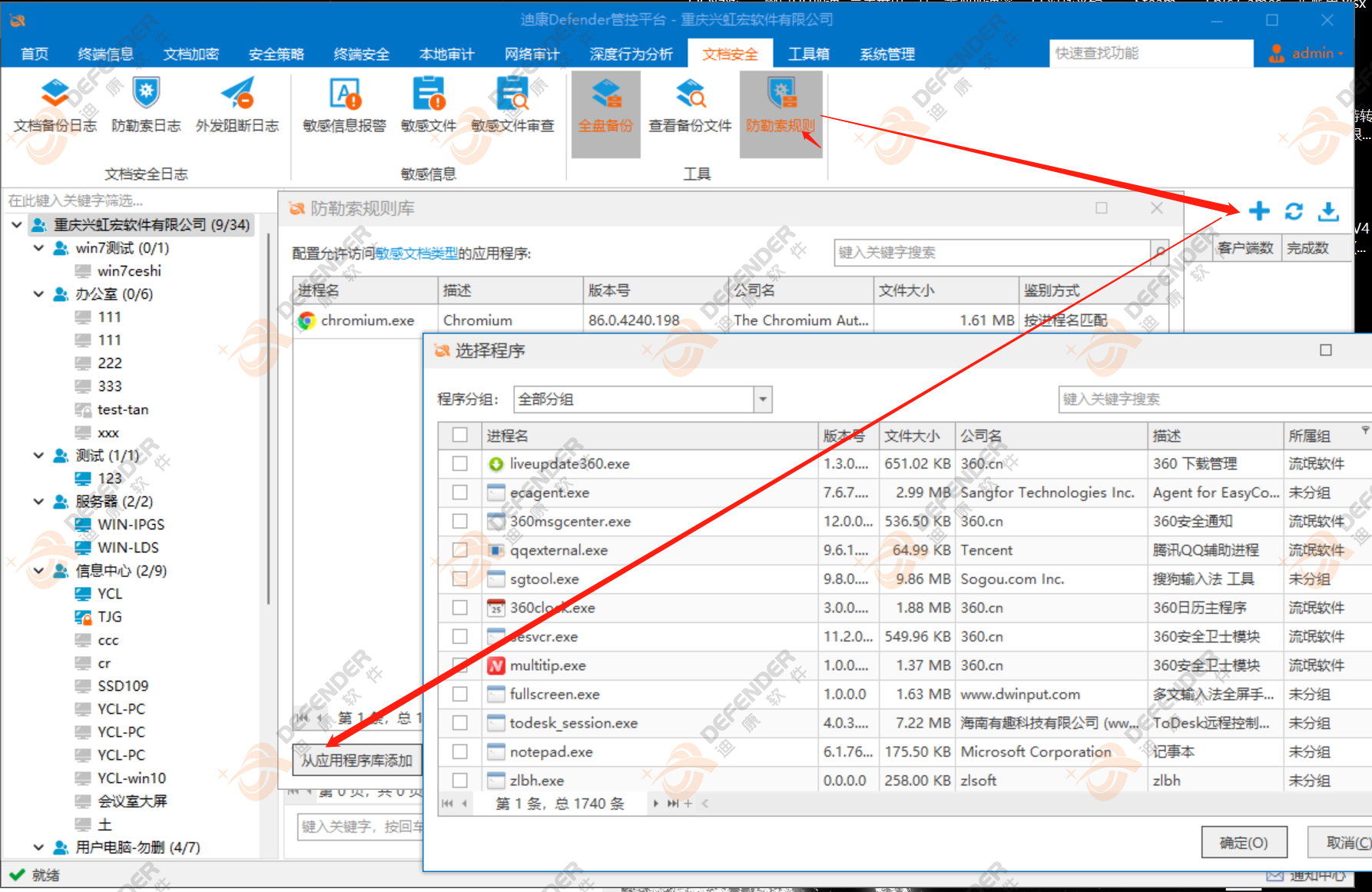The image size is (1372, 892).
Task: Check the notepad.exe checkbox
Action: [460, 752]
